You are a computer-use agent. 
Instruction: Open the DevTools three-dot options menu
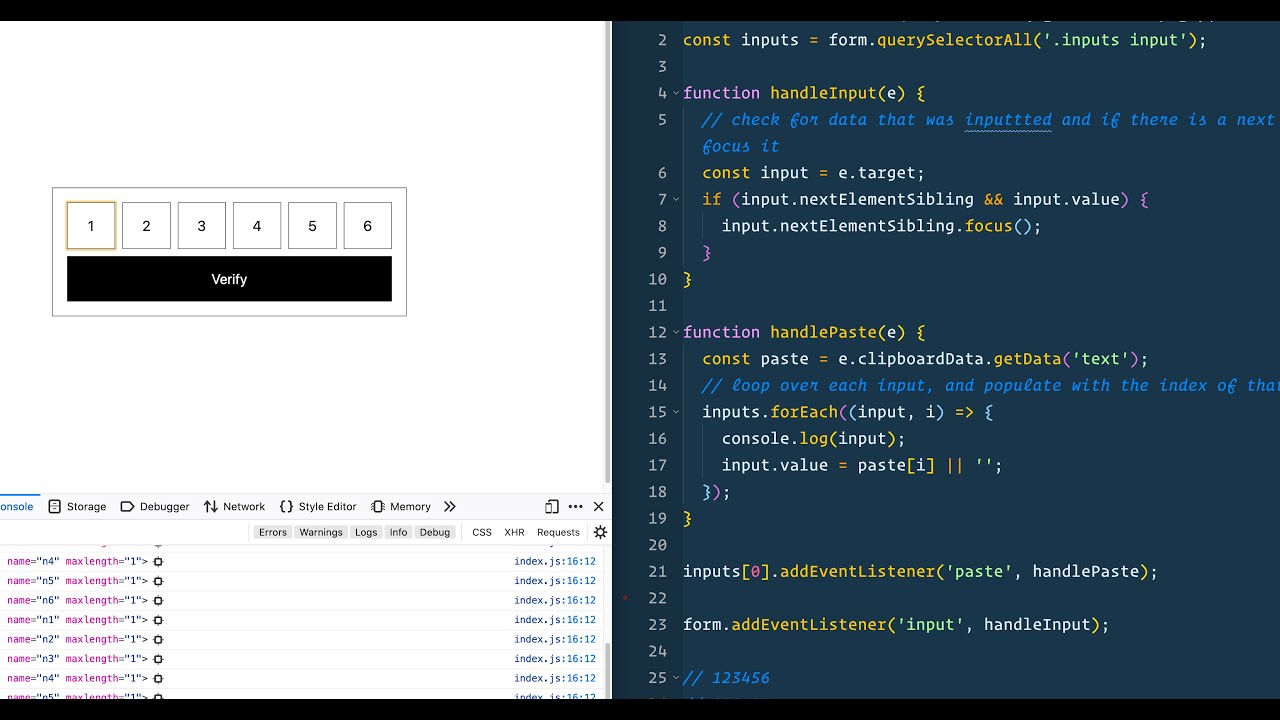(x=575, y=507)
